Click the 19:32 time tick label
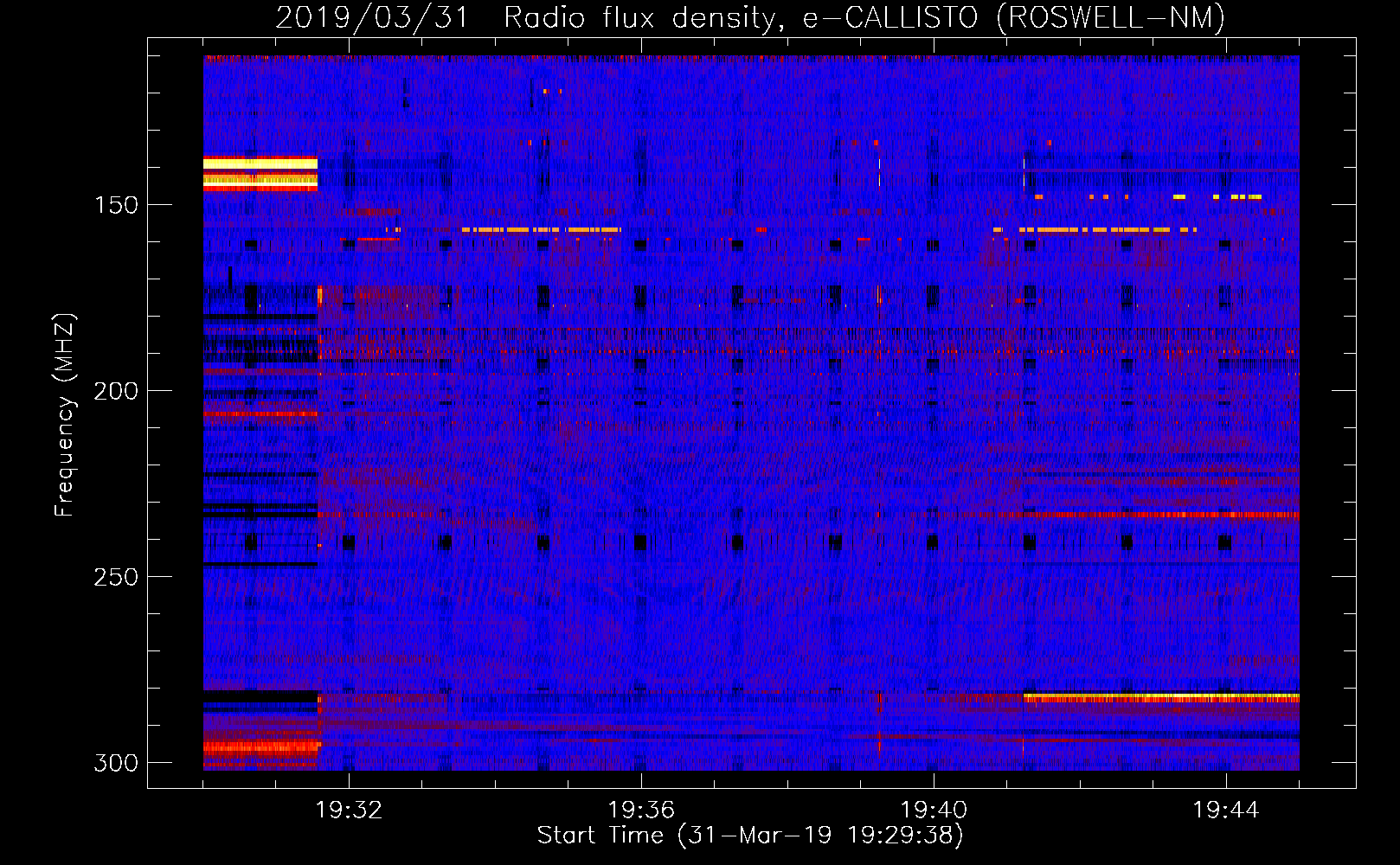 tap(349, 810)
